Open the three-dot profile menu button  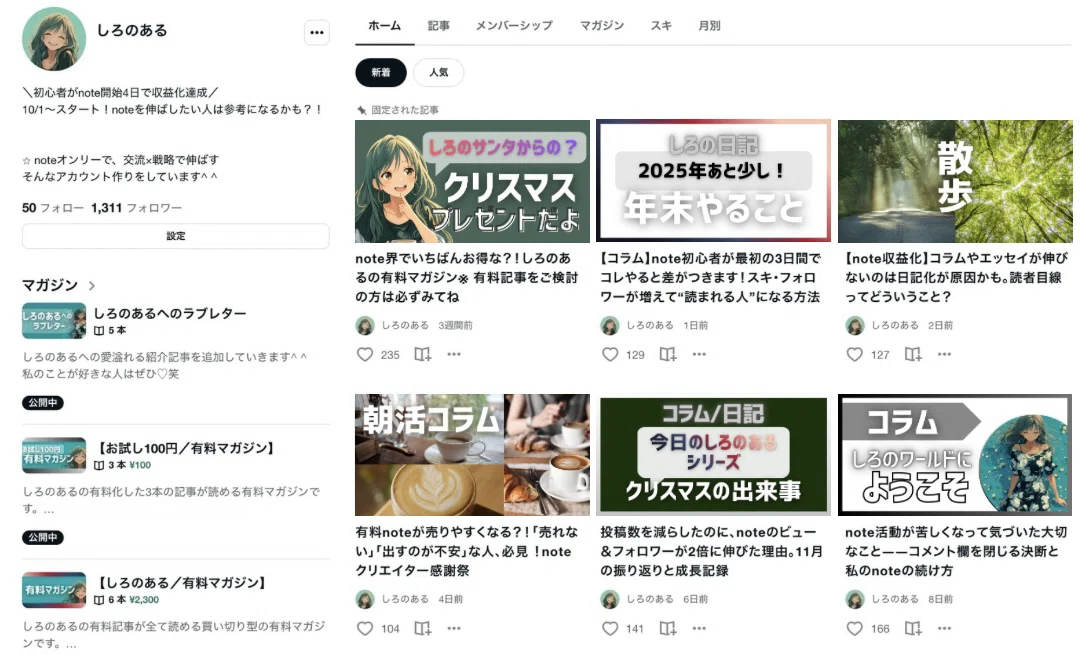point(317,32)
